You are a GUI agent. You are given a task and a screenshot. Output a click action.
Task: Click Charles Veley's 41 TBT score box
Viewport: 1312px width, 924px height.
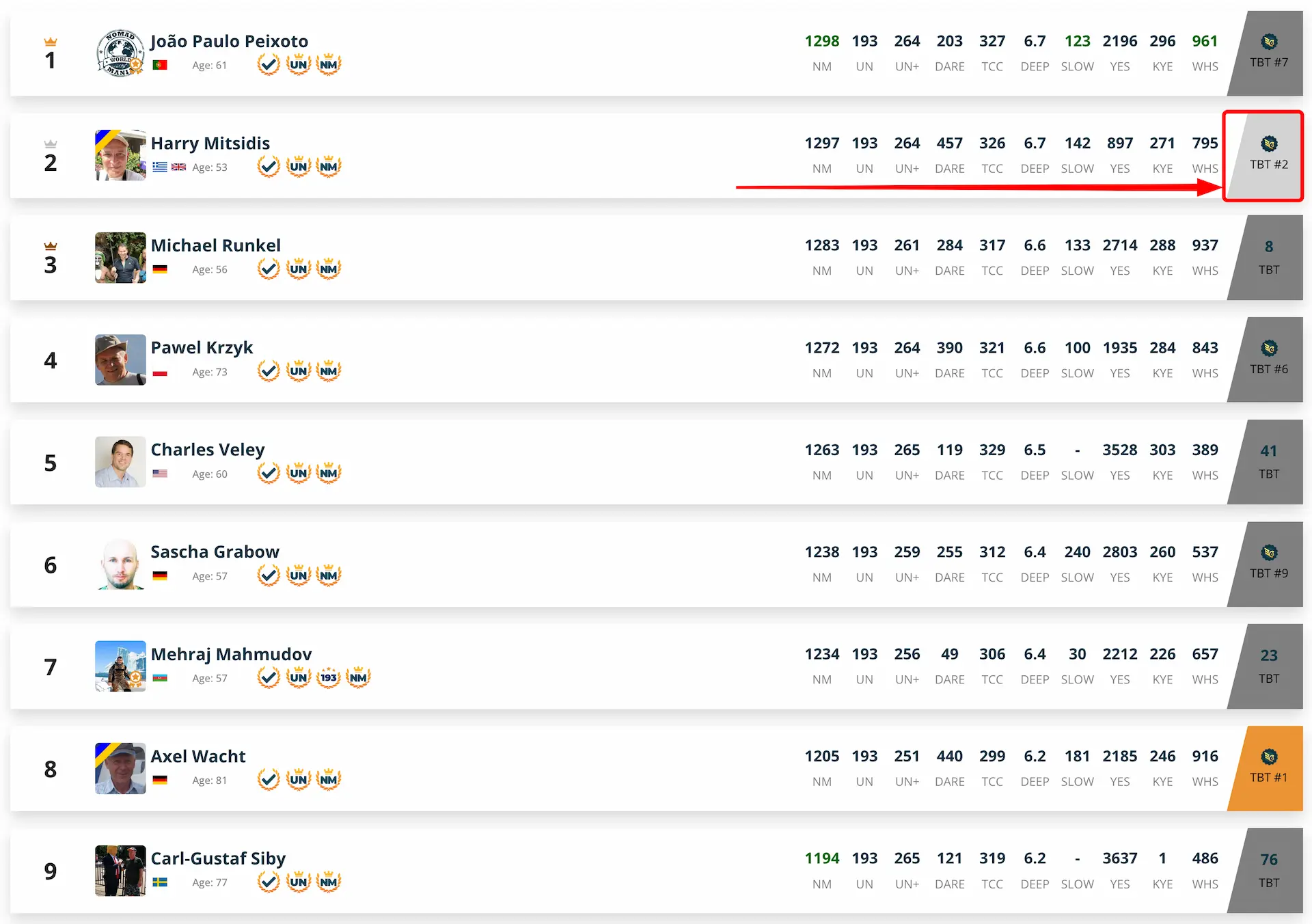click(x=1269, y=461)
